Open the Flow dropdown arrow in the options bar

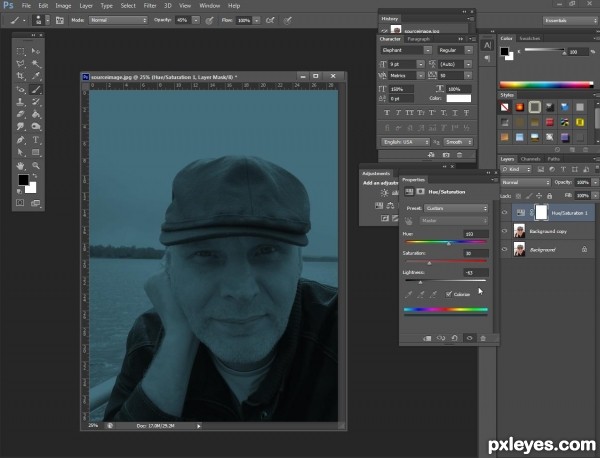pos(257,20)
